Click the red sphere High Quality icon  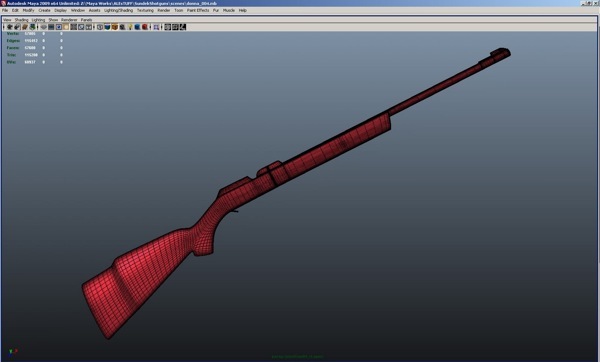145,27
